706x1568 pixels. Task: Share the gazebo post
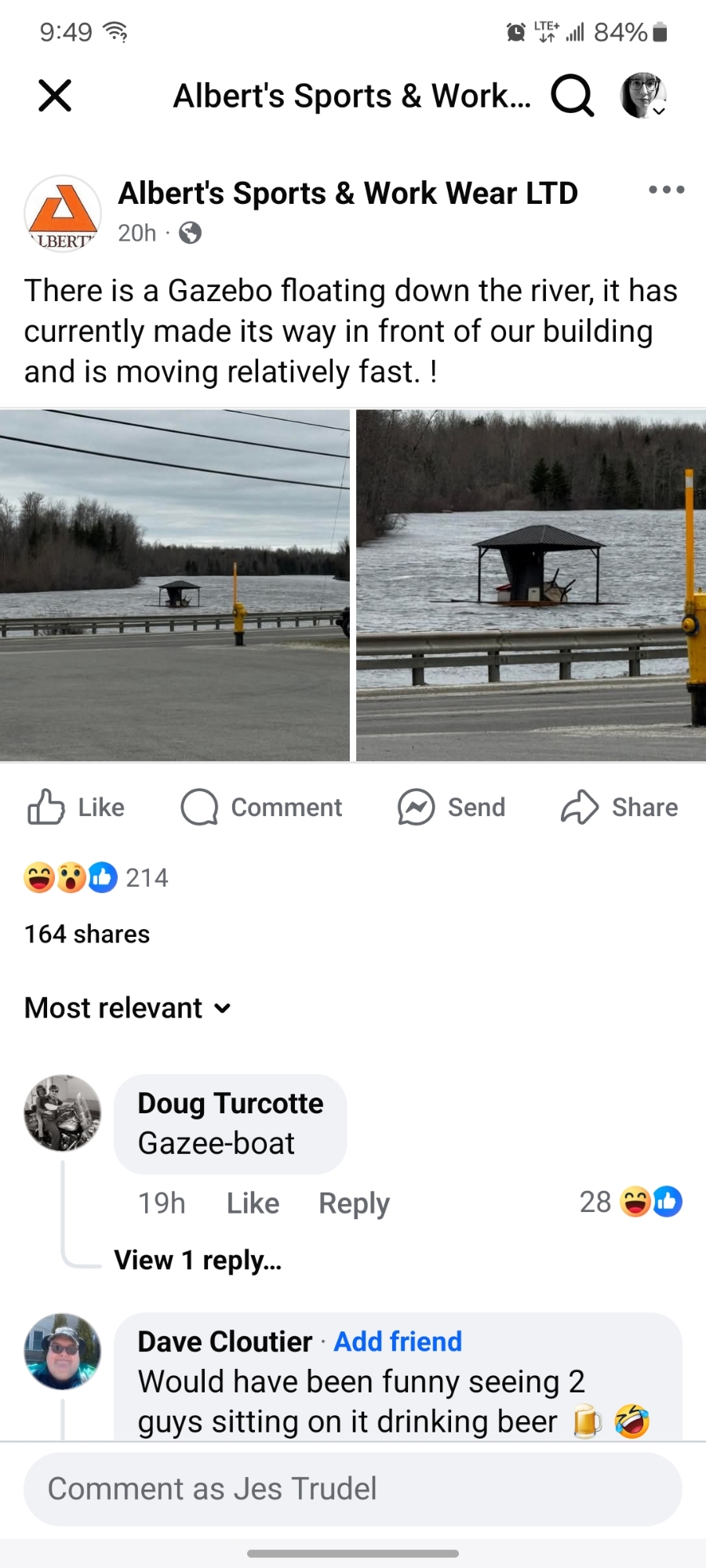coord(619,807)
